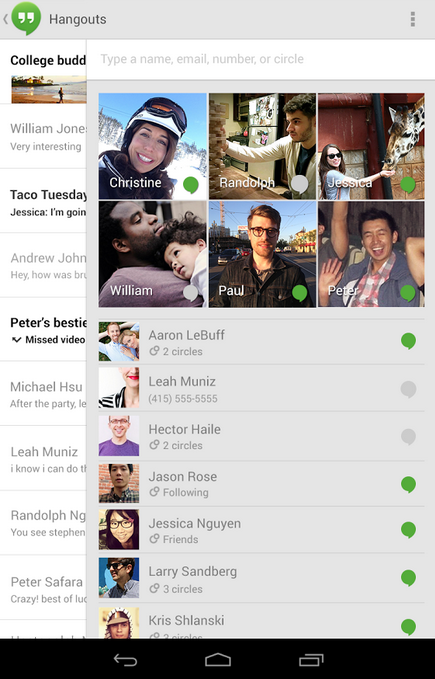Select Jessica Nguyen from the contact list

tap(261, 530)
